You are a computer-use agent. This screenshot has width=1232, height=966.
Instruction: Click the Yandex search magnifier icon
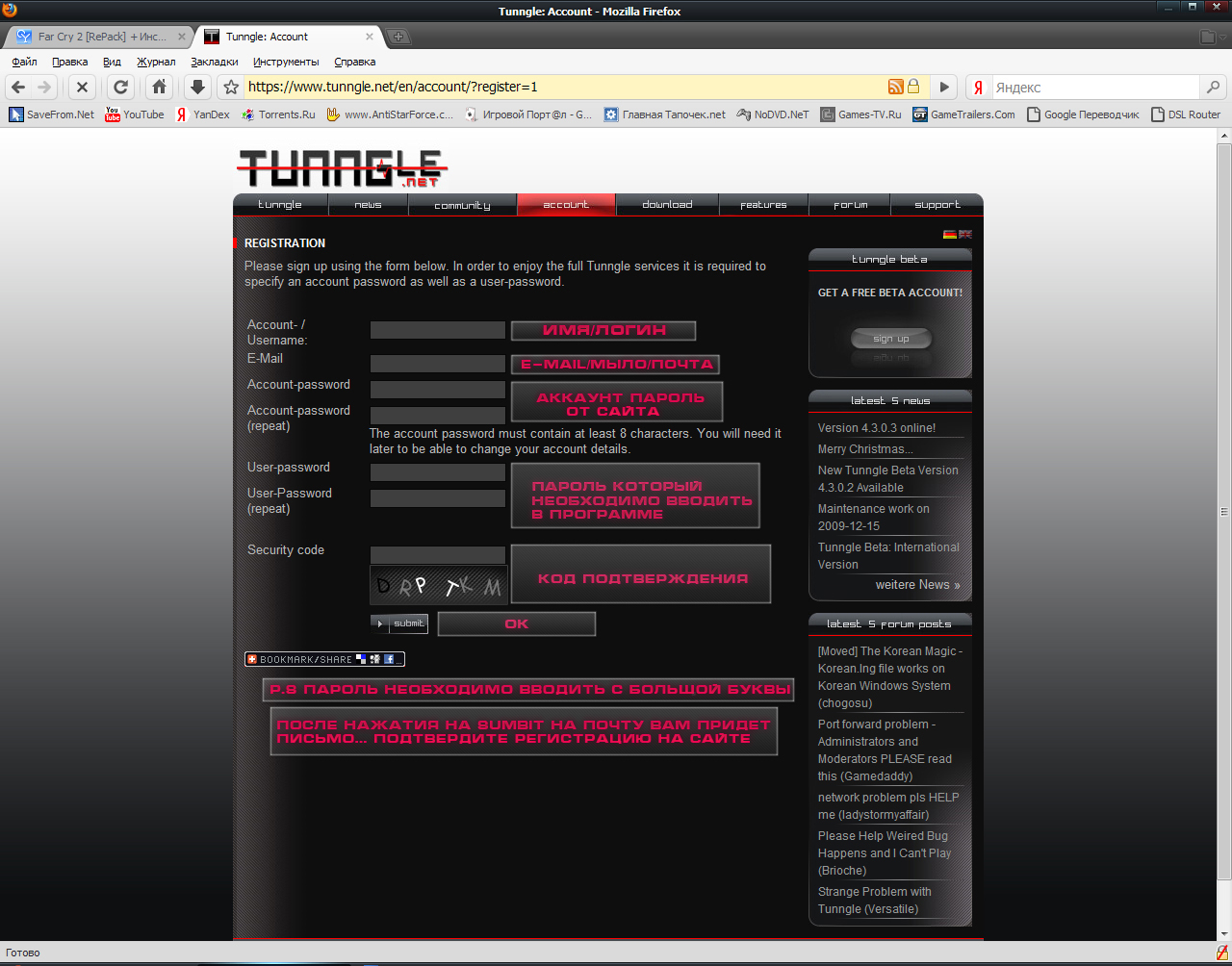coord(1213,87)
